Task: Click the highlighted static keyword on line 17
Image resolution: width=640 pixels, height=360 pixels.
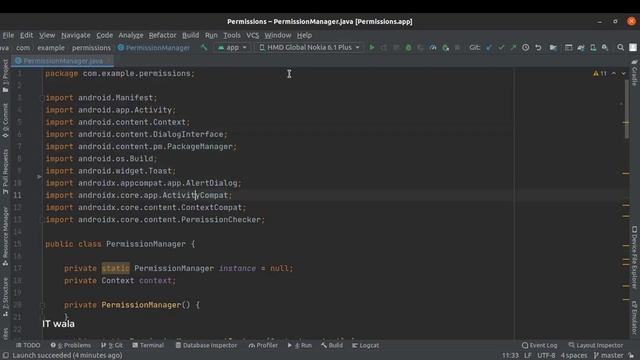Action: (116, 268)
